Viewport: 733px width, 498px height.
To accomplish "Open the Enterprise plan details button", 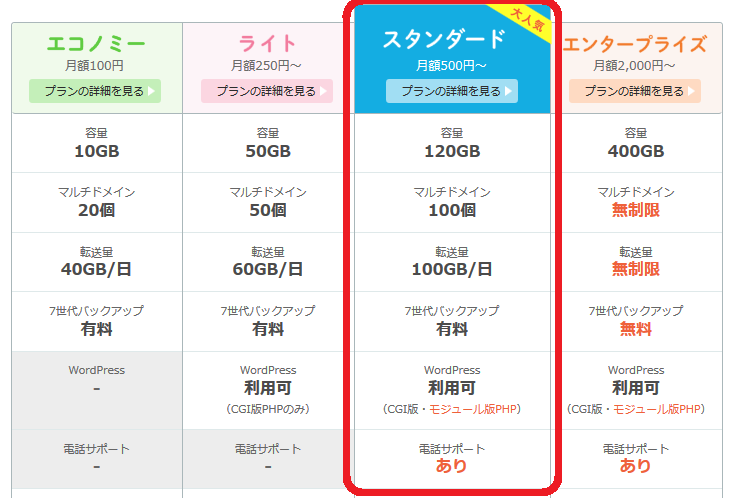I will (x=635, y=91).
